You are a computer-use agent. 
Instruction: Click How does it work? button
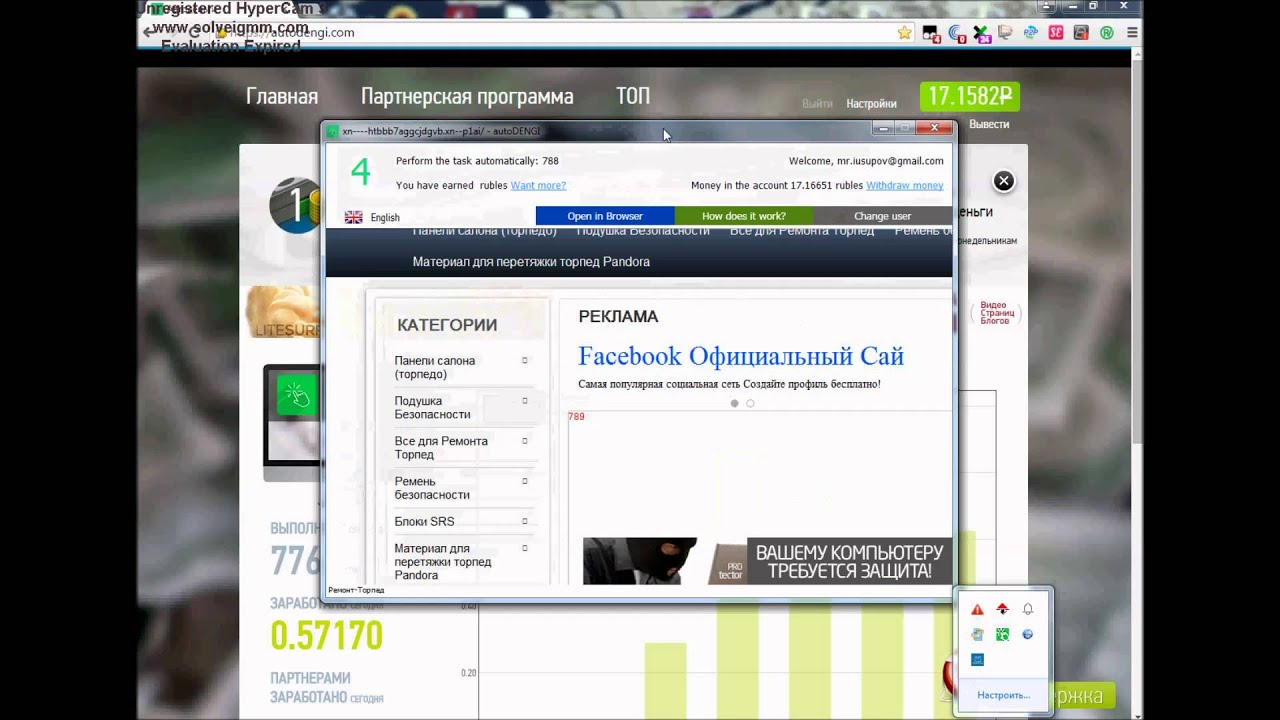pyautogui.click(x=744, y=216)
